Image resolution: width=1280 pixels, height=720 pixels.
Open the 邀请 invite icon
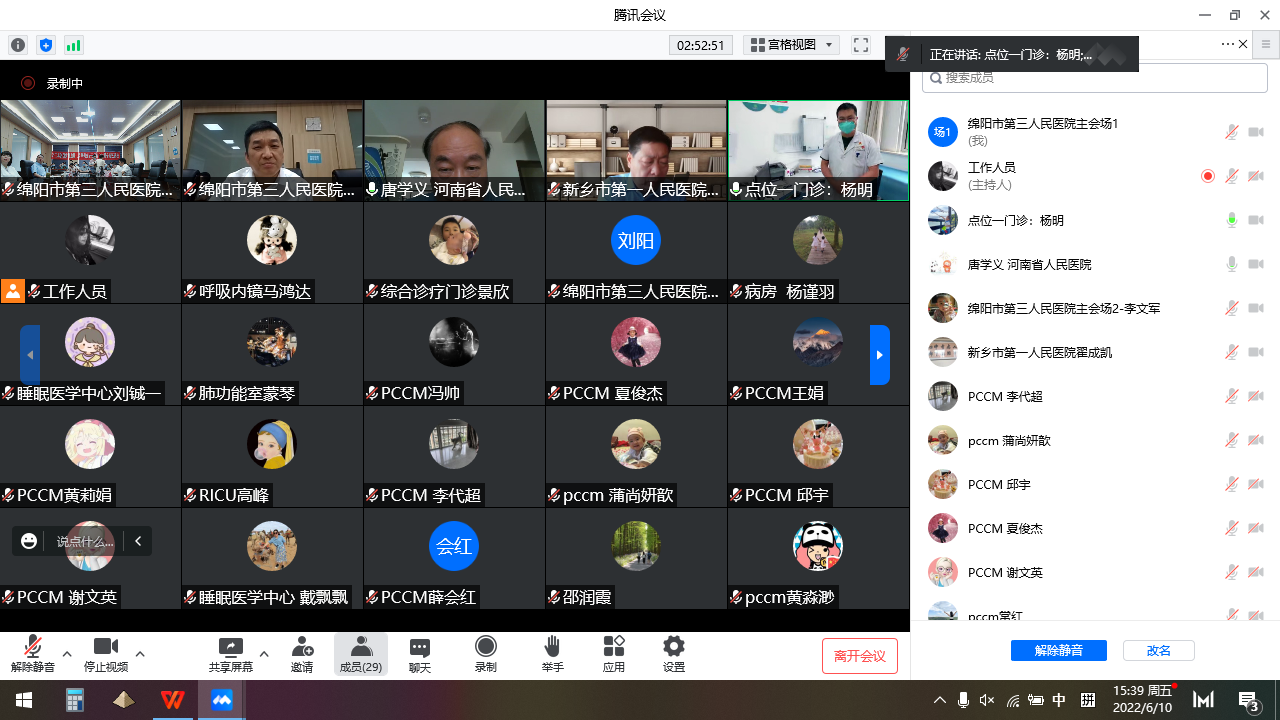302,648
